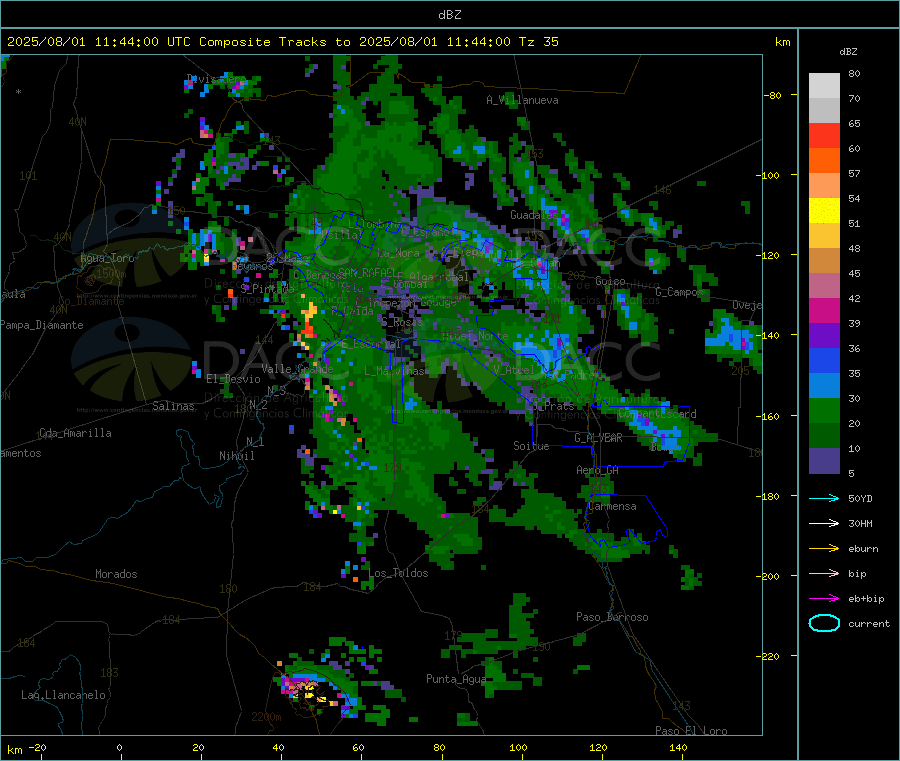Click the 'Soitue' map label

click(531, 446)
